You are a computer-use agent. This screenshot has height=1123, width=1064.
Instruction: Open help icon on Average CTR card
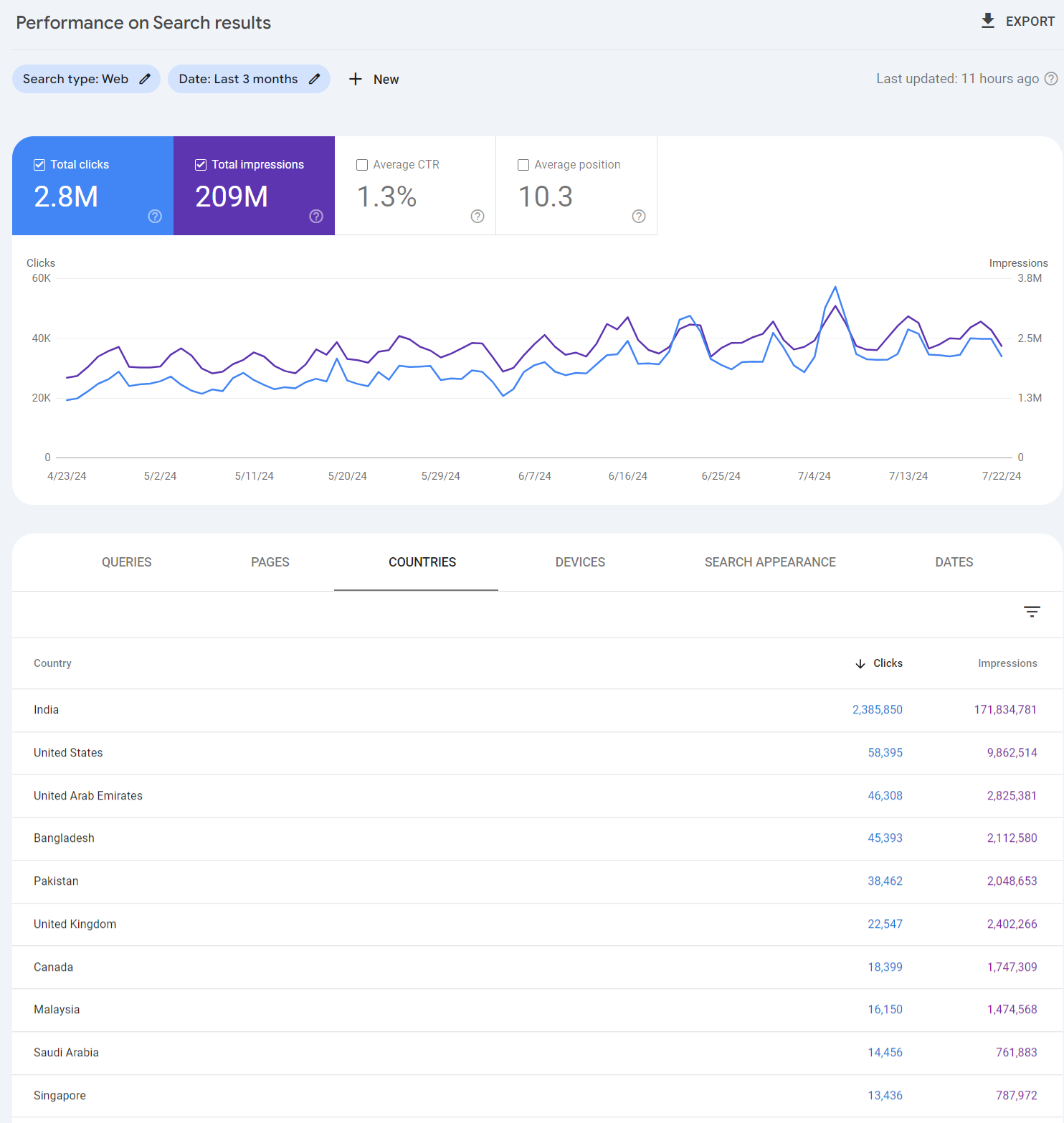(x=478, y=216)
